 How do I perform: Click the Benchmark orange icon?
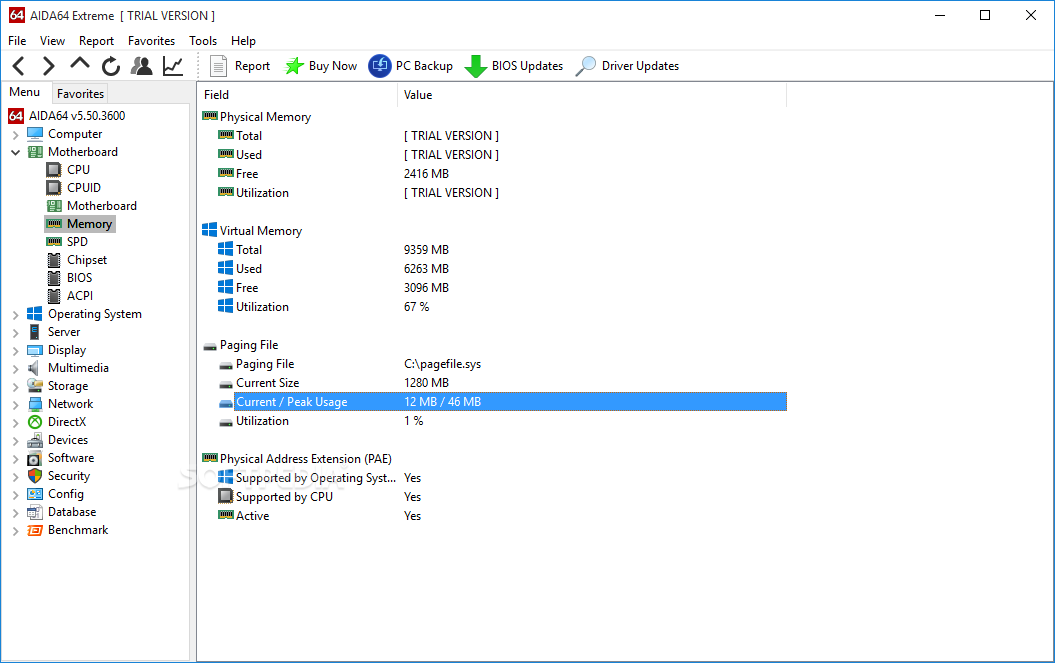pyautogui.click(x=35, y=530)
